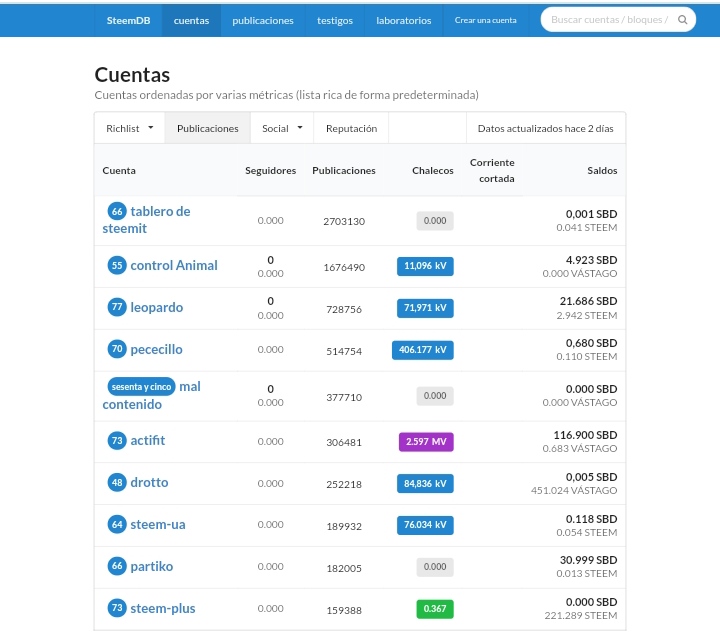The width and height of the screenshot is (720, 641).
Task: Open the laboratorios menu item
Action: [x=404, y=20]
